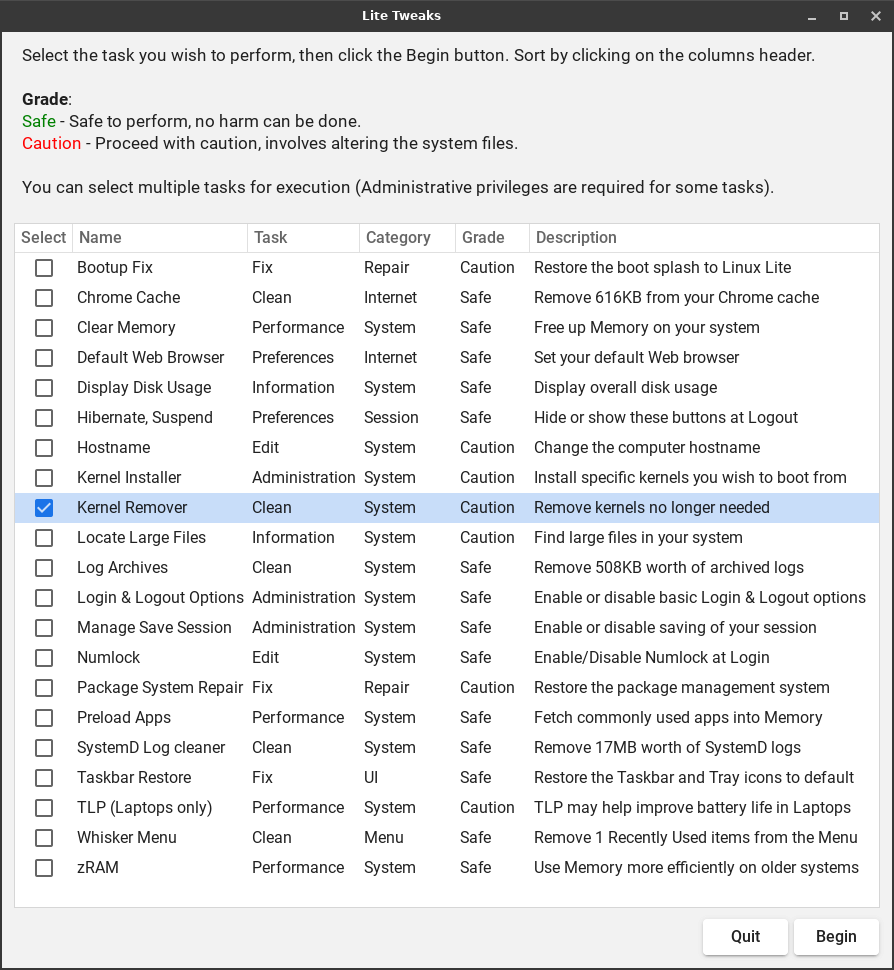Tick the Clear Memory checkbox
The height and width of the screenshot is (970, 894).
tap(44, 328)
